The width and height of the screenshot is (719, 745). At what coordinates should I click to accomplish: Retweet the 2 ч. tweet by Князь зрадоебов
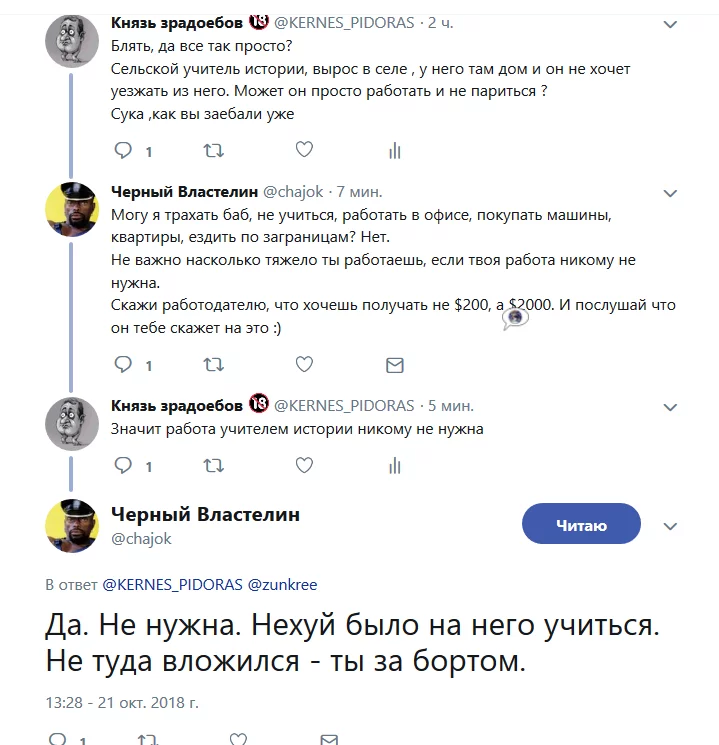pyautogui.click(x=213, y=151)
